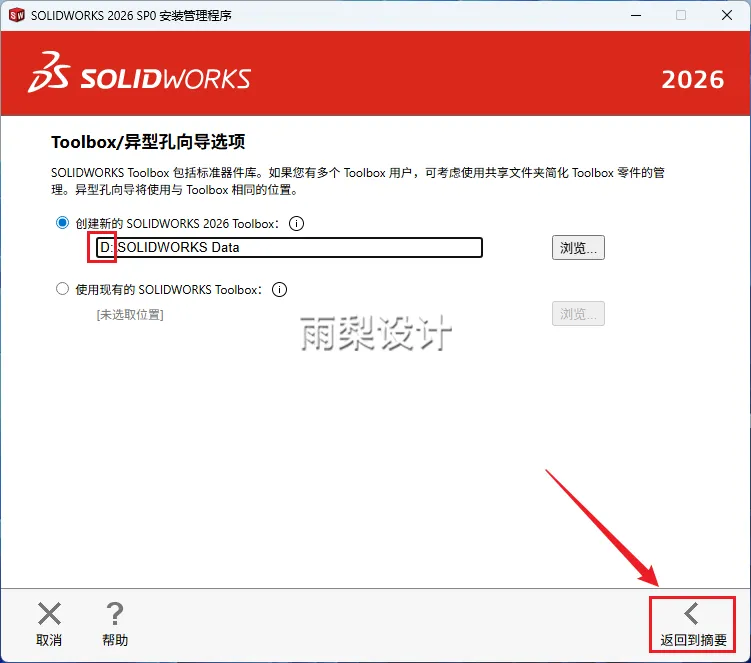Screen dimensions: 751x663
Task: Open info tooltip for using existing Toolbox
Action: coord(279,290)
